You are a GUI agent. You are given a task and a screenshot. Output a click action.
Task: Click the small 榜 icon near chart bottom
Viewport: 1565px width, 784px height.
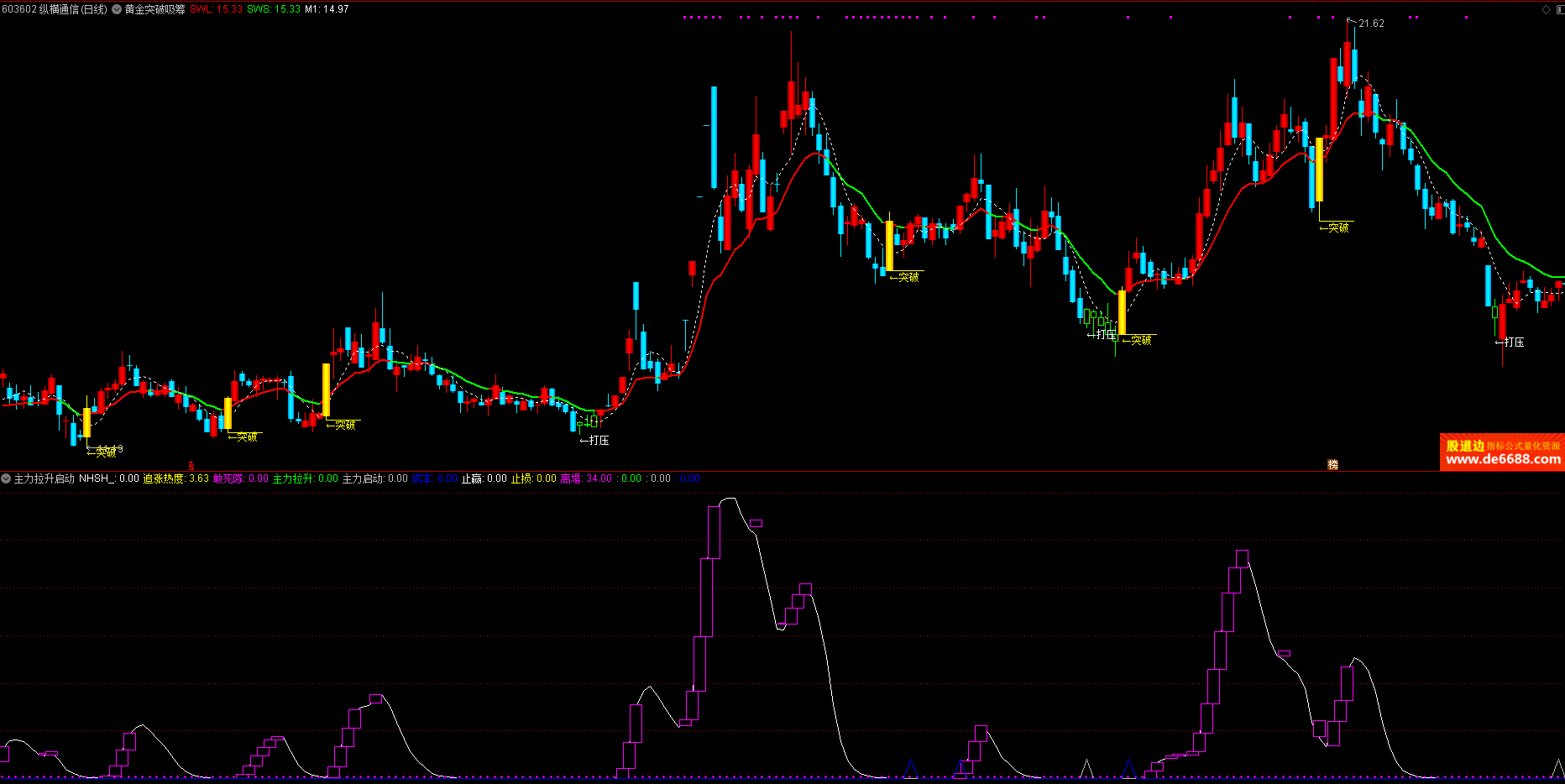tap(1332, 464)
